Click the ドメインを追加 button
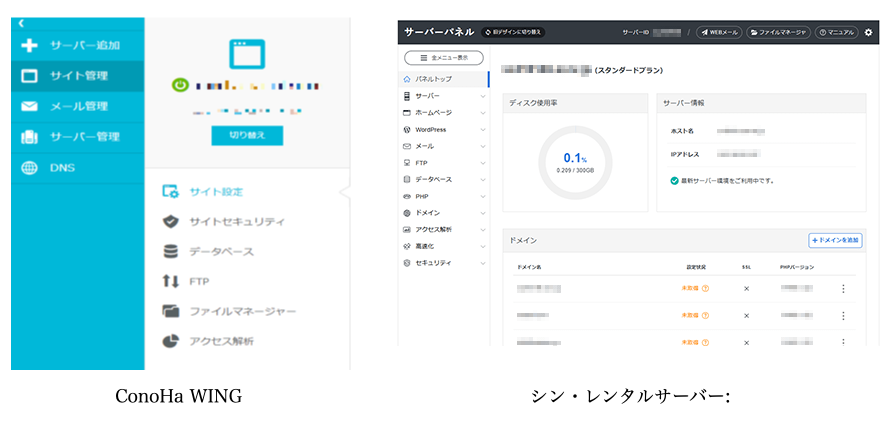 pos(835,240)
